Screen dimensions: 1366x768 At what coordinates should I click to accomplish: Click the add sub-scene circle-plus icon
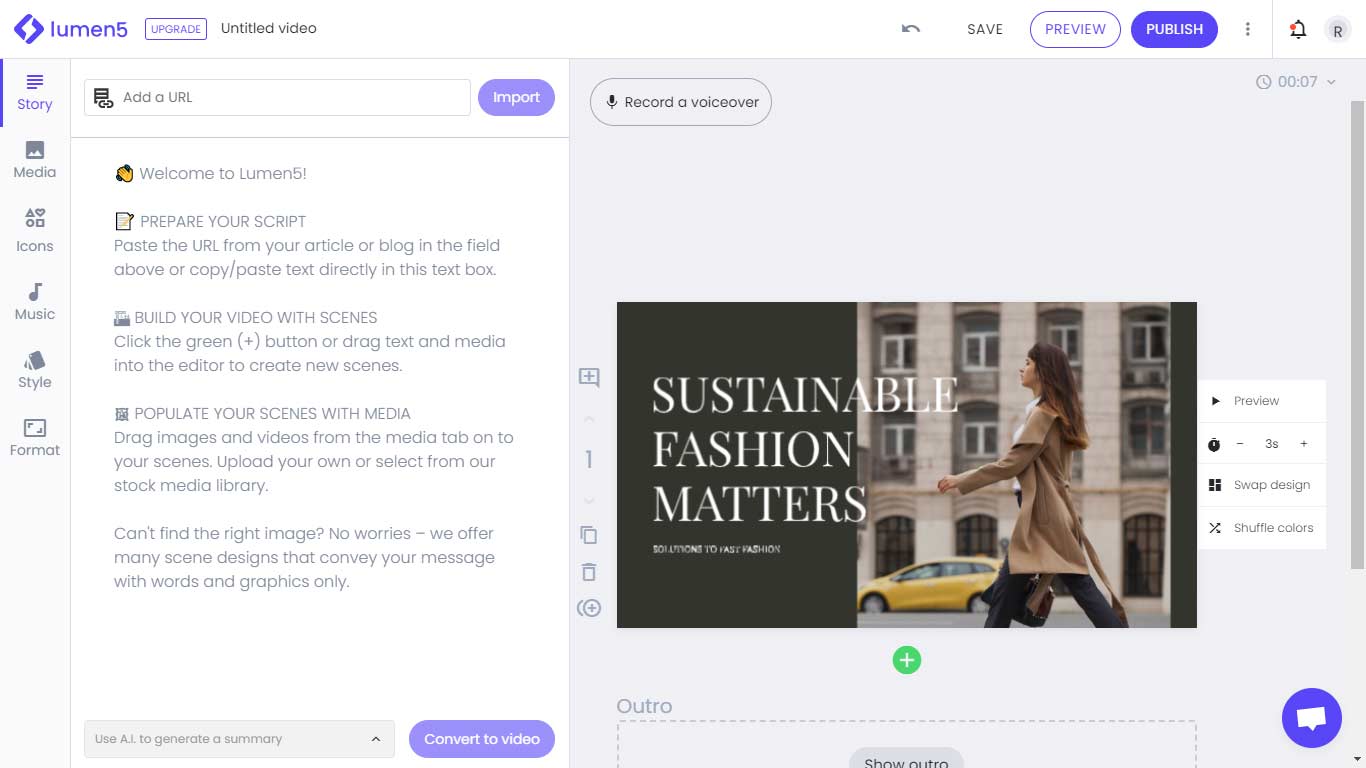point(589,608)
